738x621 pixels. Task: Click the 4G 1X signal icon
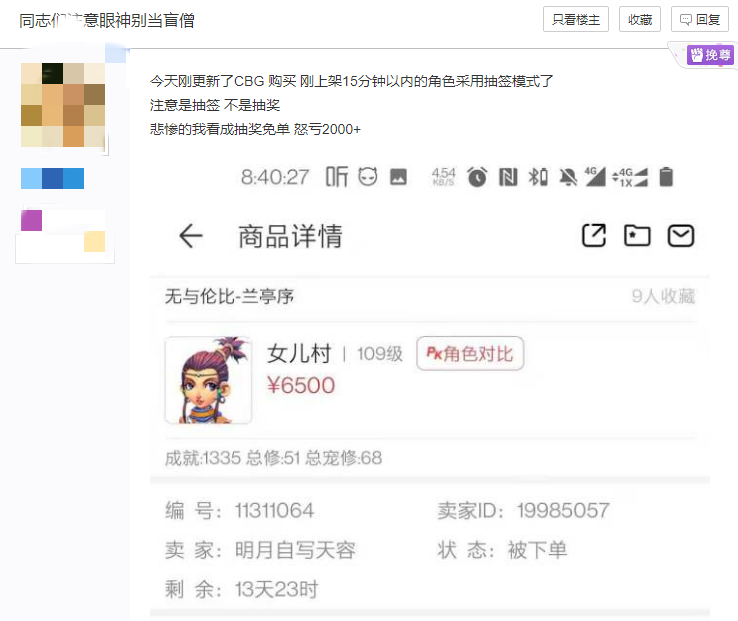pyautogui.click(x=629, y=177)
